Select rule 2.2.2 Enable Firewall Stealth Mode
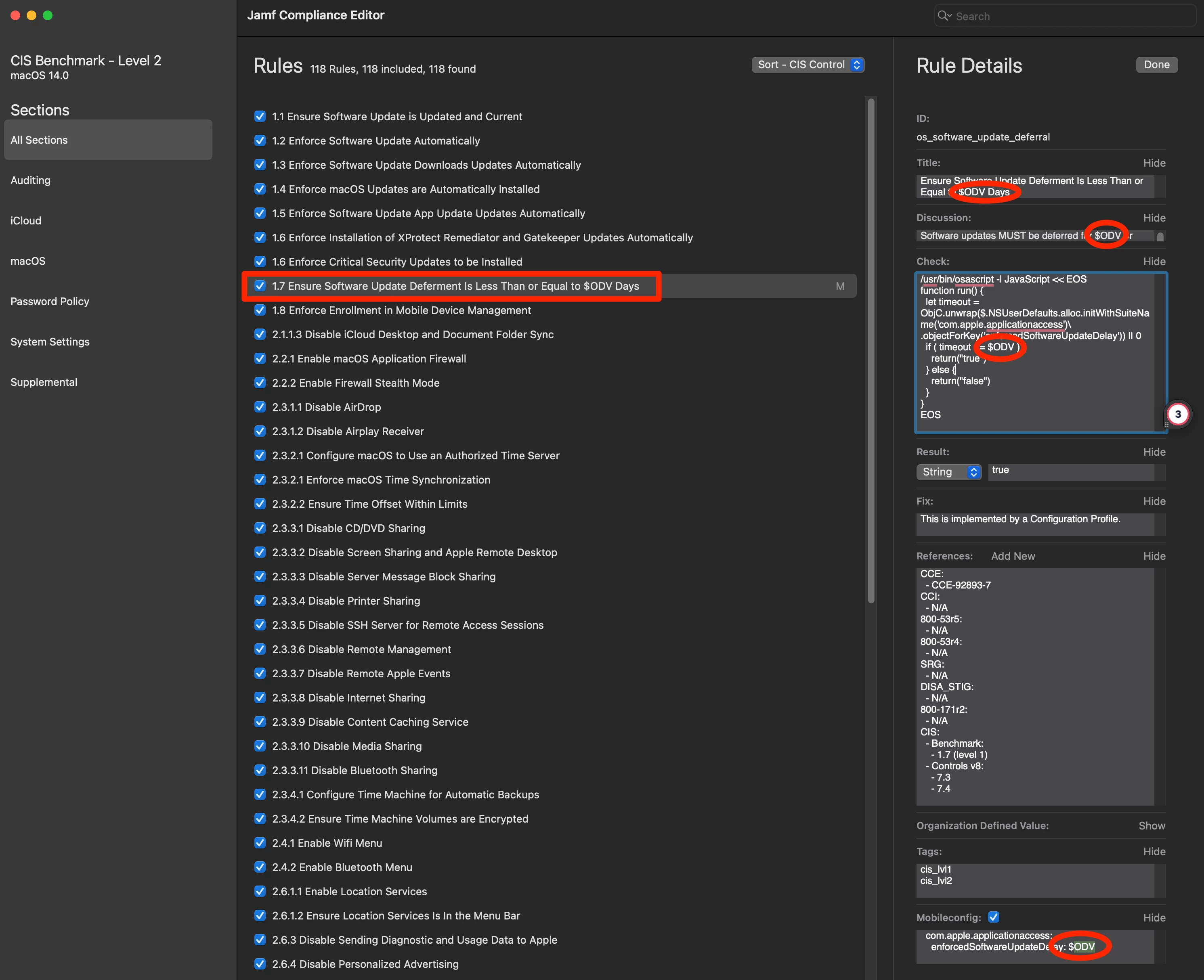 [356, 383]
